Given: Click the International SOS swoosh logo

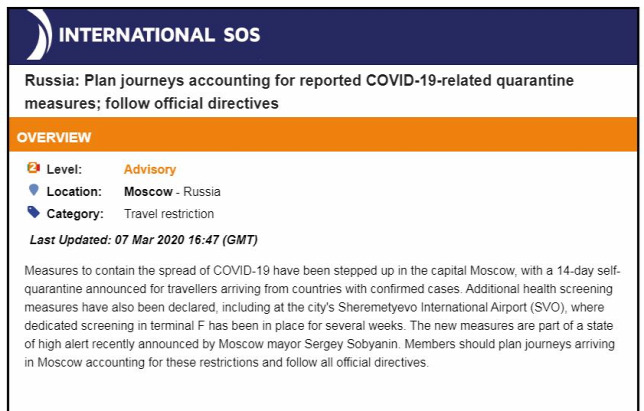Looking at the screenshot, I should click(39, 34).
